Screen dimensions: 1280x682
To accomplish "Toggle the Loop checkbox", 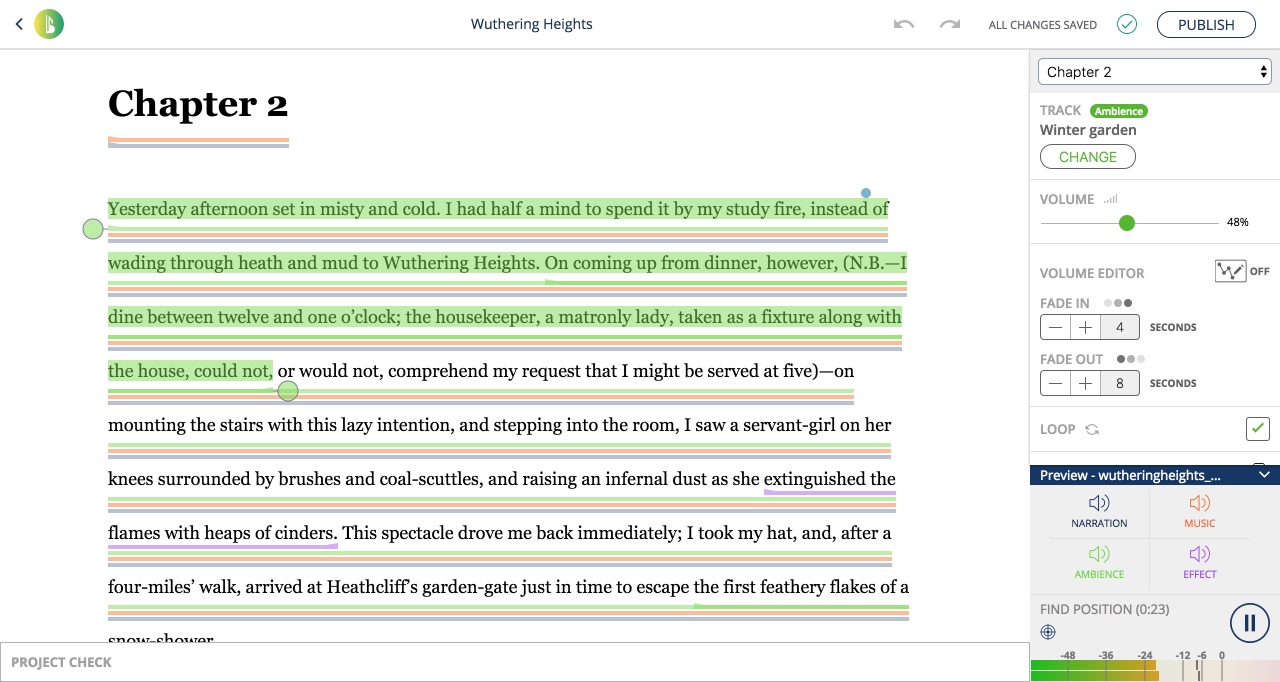I will click(x=1257, y=429).
